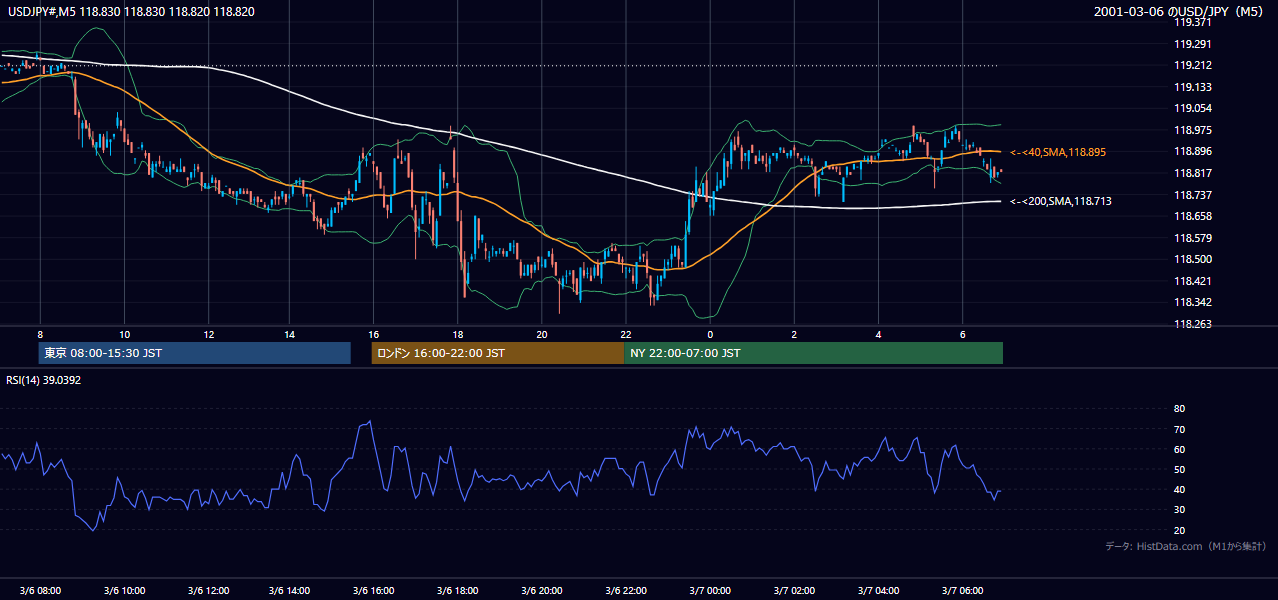This screenshot has height=600, width=1278.
Task: Click price axis label 119.212
Action: [1193, 66]
